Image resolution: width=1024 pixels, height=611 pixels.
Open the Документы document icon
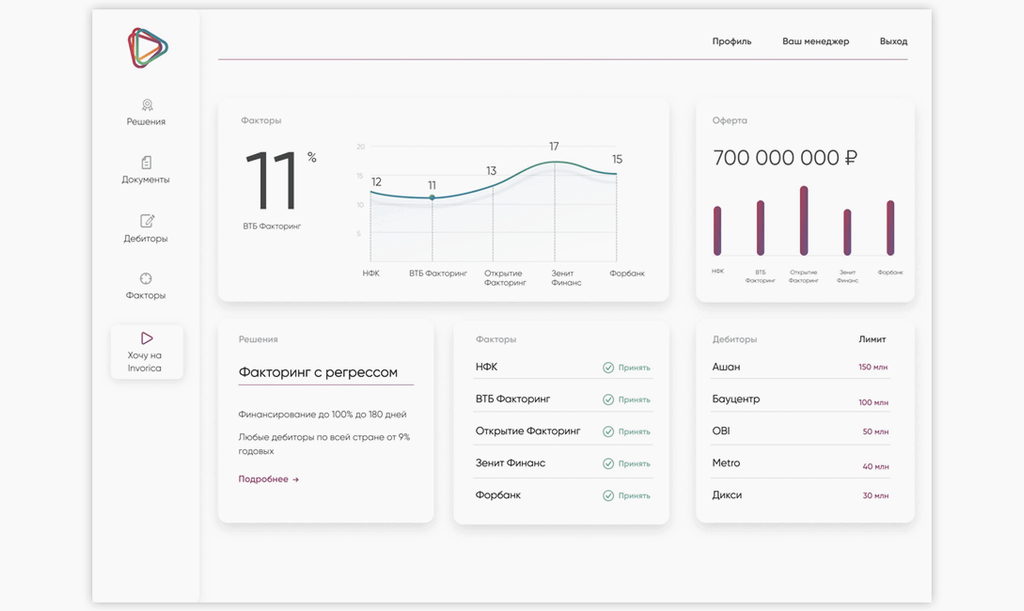146,162
